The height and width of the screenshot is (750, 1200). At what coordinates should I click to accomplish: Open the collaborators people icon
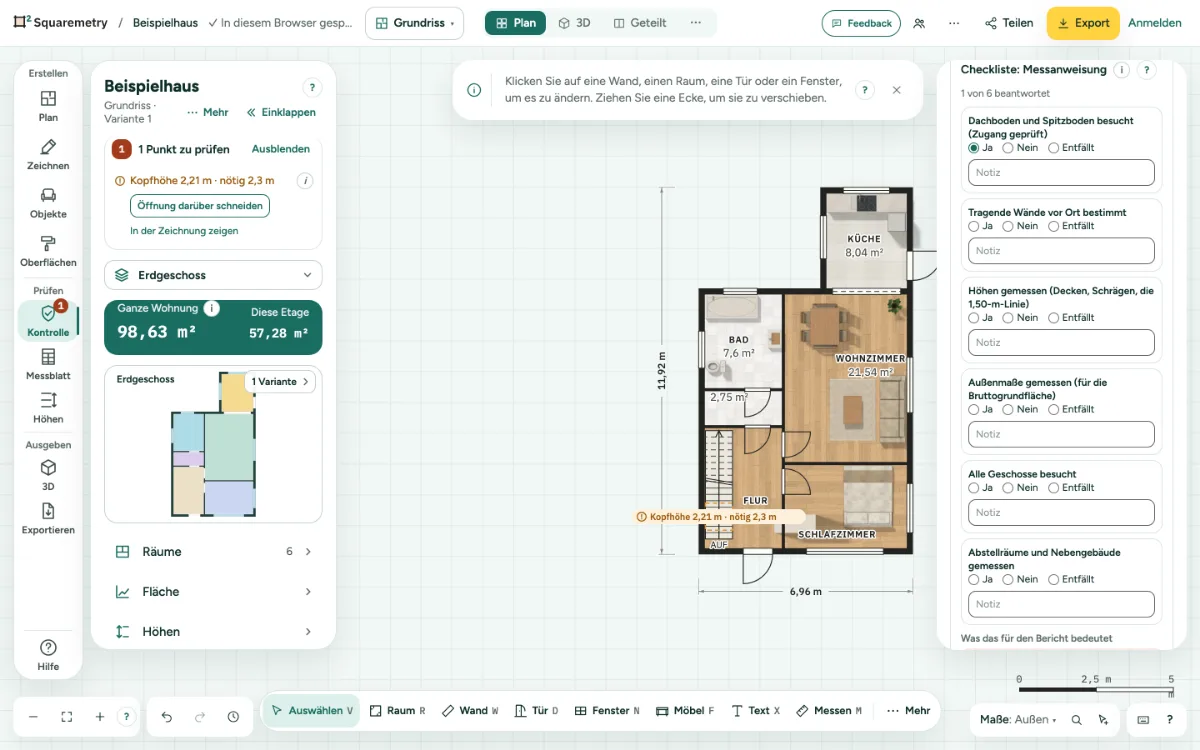click(919, 23)
